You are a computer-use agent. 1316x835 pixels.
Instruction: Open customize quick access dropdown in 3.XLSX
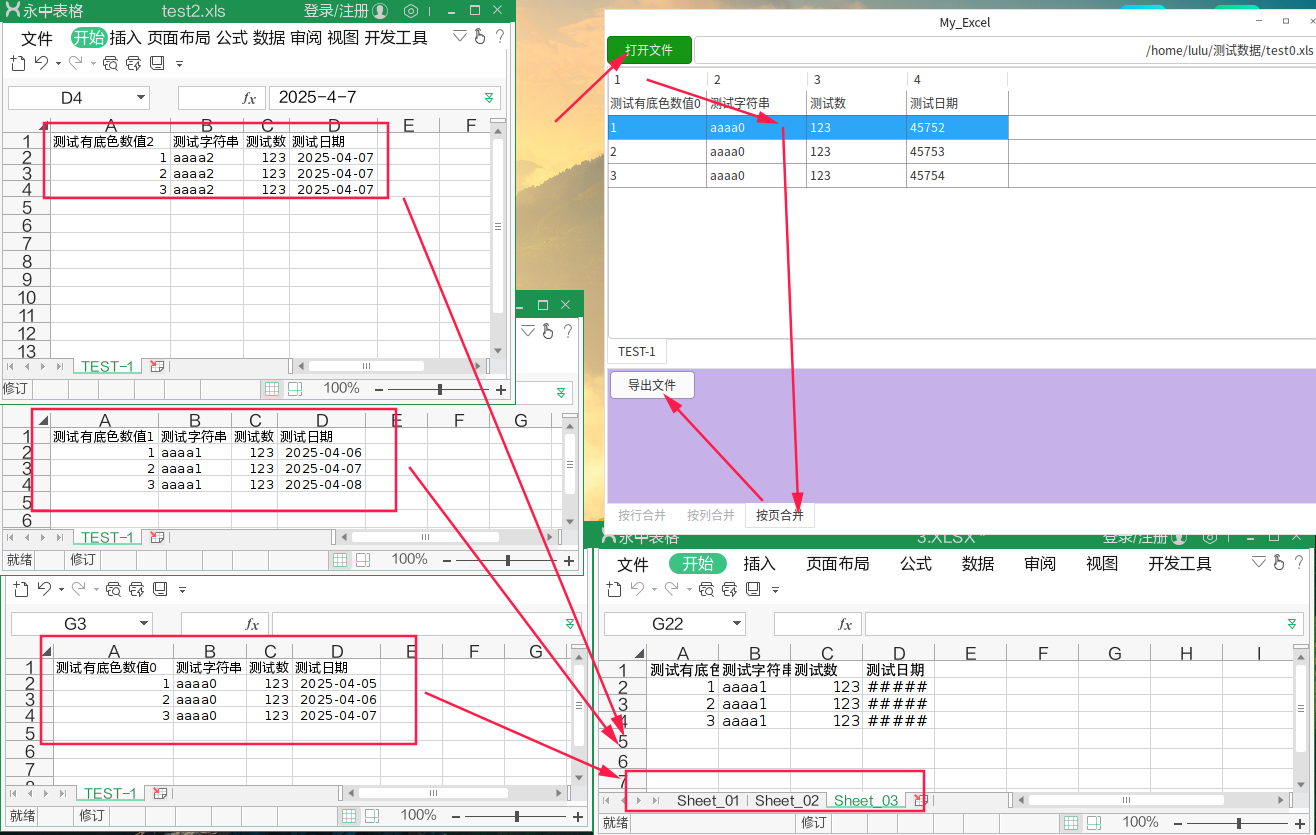point(775,590)
